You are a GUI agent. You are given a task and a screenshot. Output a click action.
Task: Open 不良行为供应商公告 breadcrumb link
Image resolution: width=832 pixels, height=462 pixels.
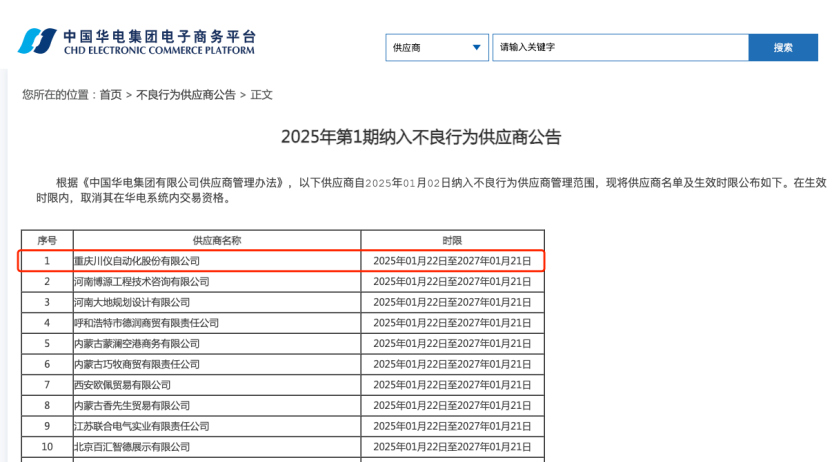(186, 95)
